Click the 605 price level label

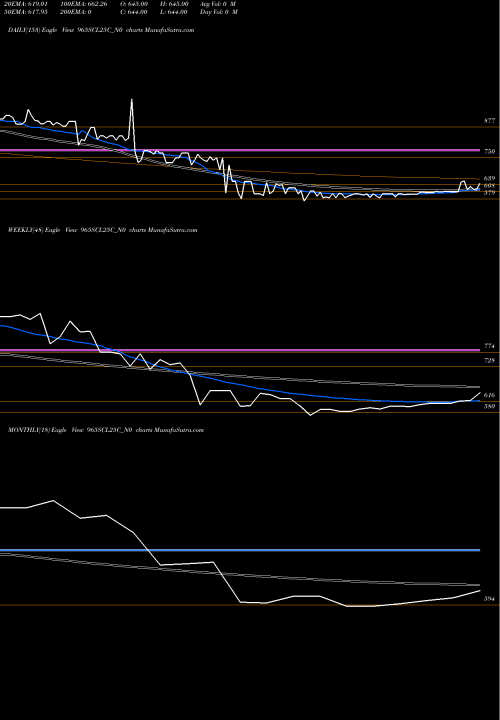click(x=489, y=186)
